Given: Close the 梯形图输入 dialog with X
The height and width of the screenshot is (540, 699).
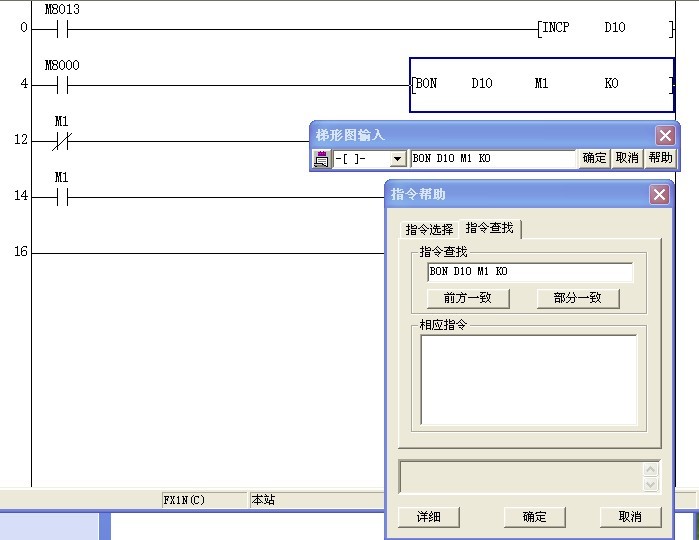Looking at the screenshot, I should coord(665,135).
